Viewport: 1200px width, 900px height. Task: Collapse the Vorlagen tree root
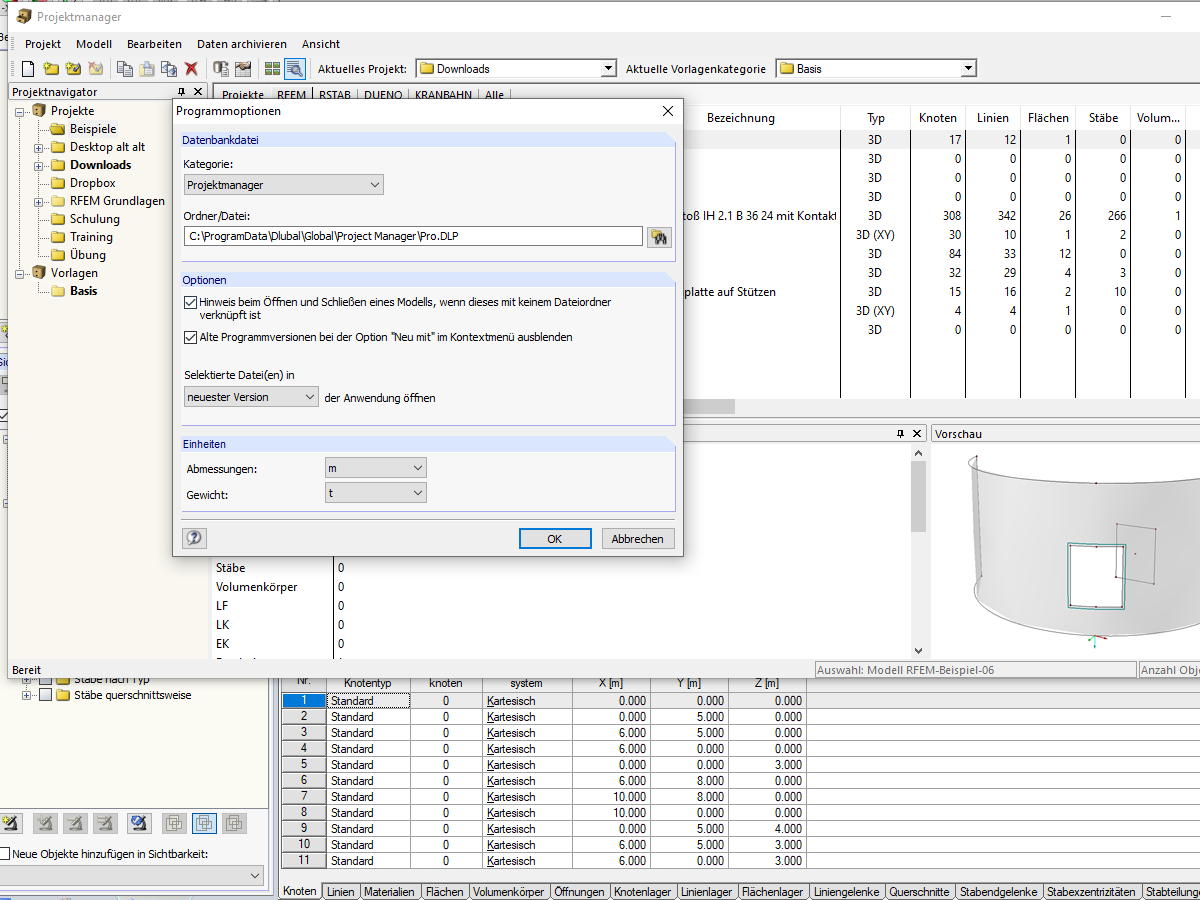point(21,273)
